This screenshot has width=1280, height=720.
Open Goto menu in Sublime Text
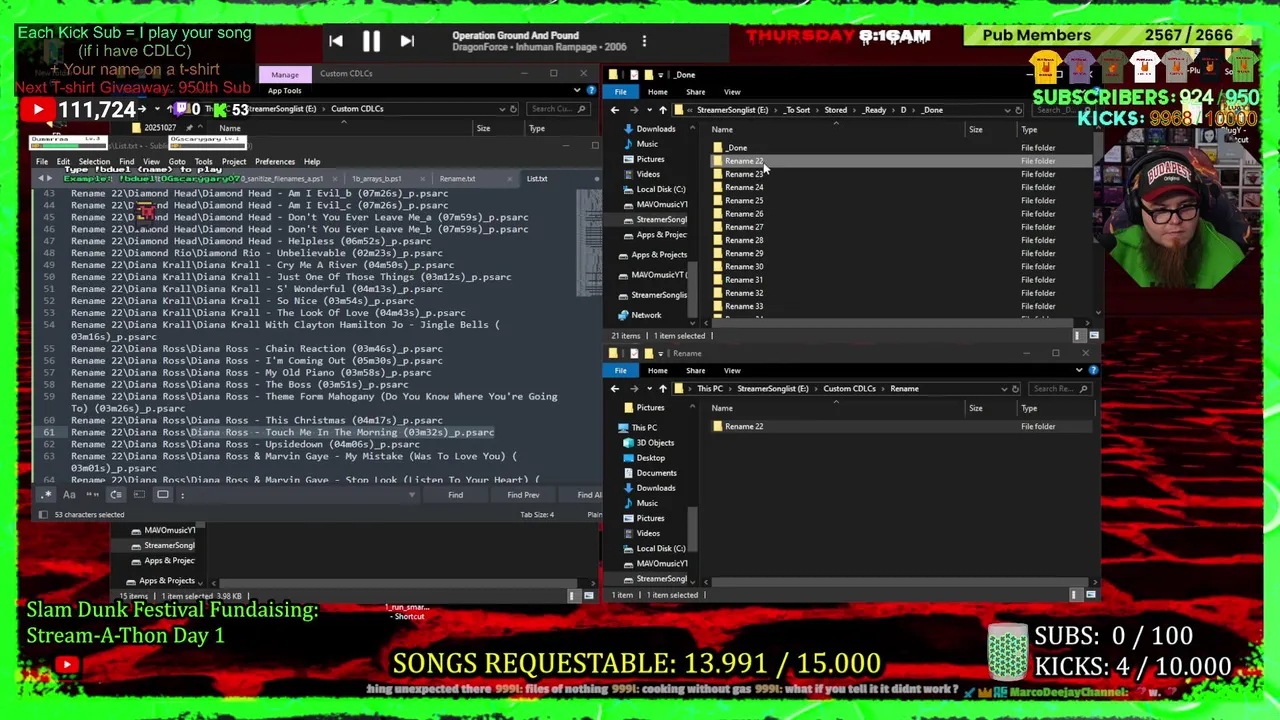(177, 162)
